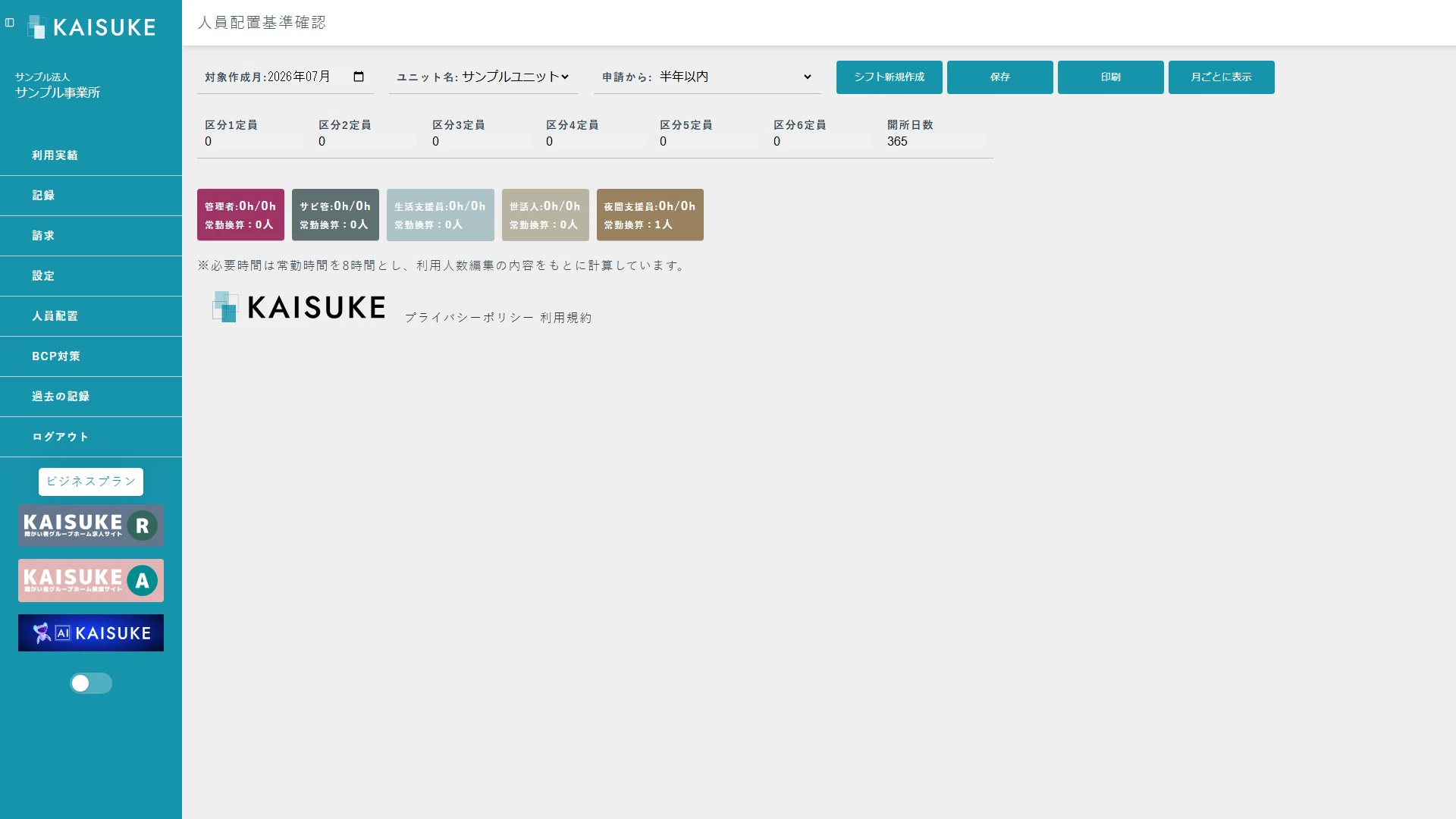1456x819 pixels.
Task: Click the KAISUKE footer logo
Action: tap(299, 307)
